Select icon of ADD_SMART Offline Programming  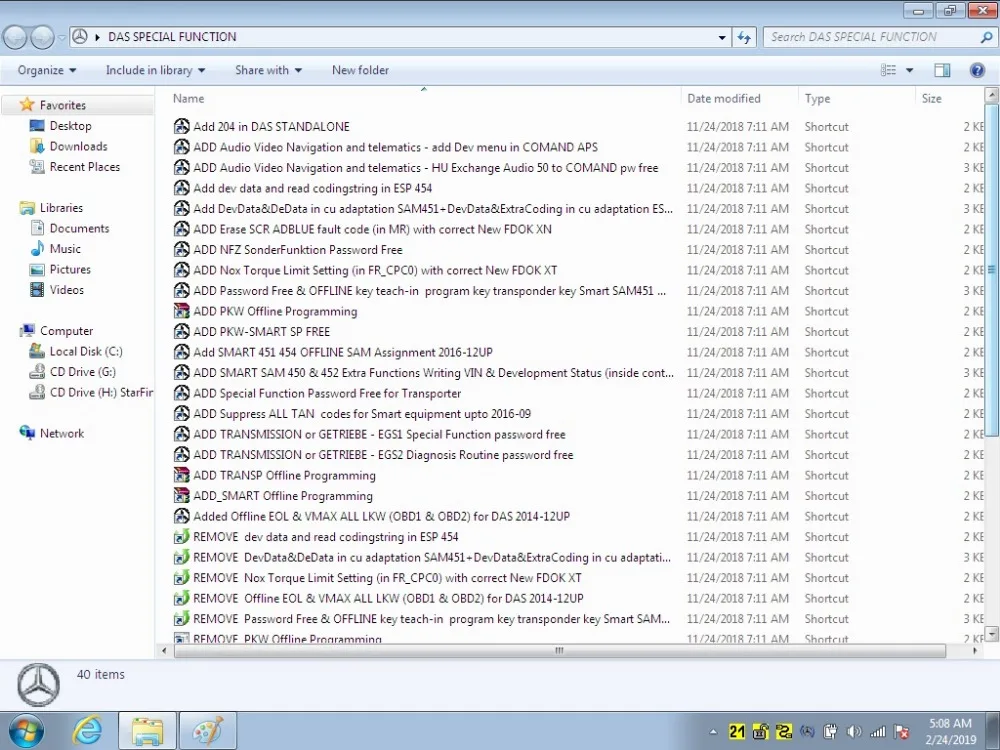[182, 496]
